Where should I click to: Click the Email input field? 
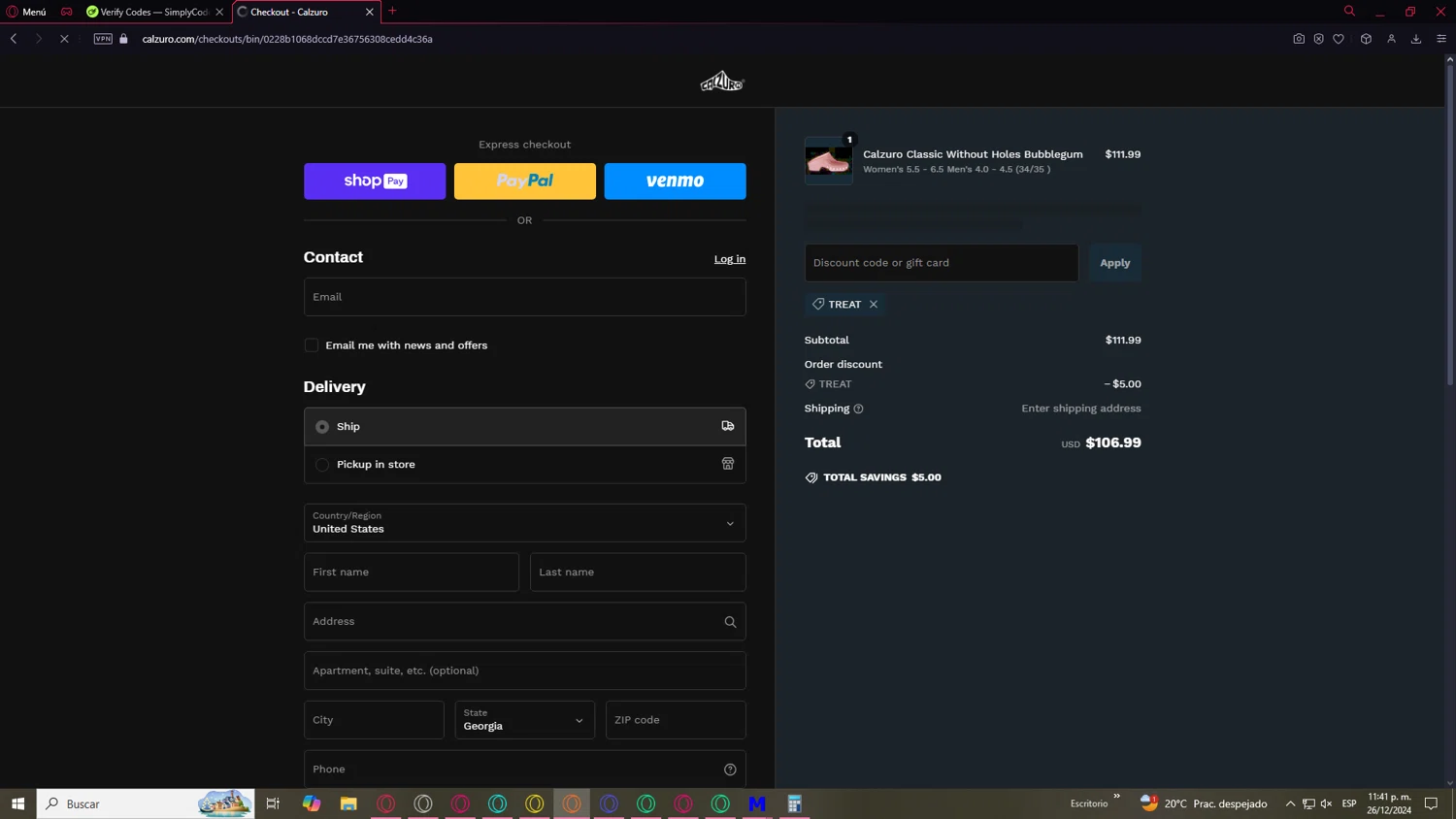click(x=525, y=297)
